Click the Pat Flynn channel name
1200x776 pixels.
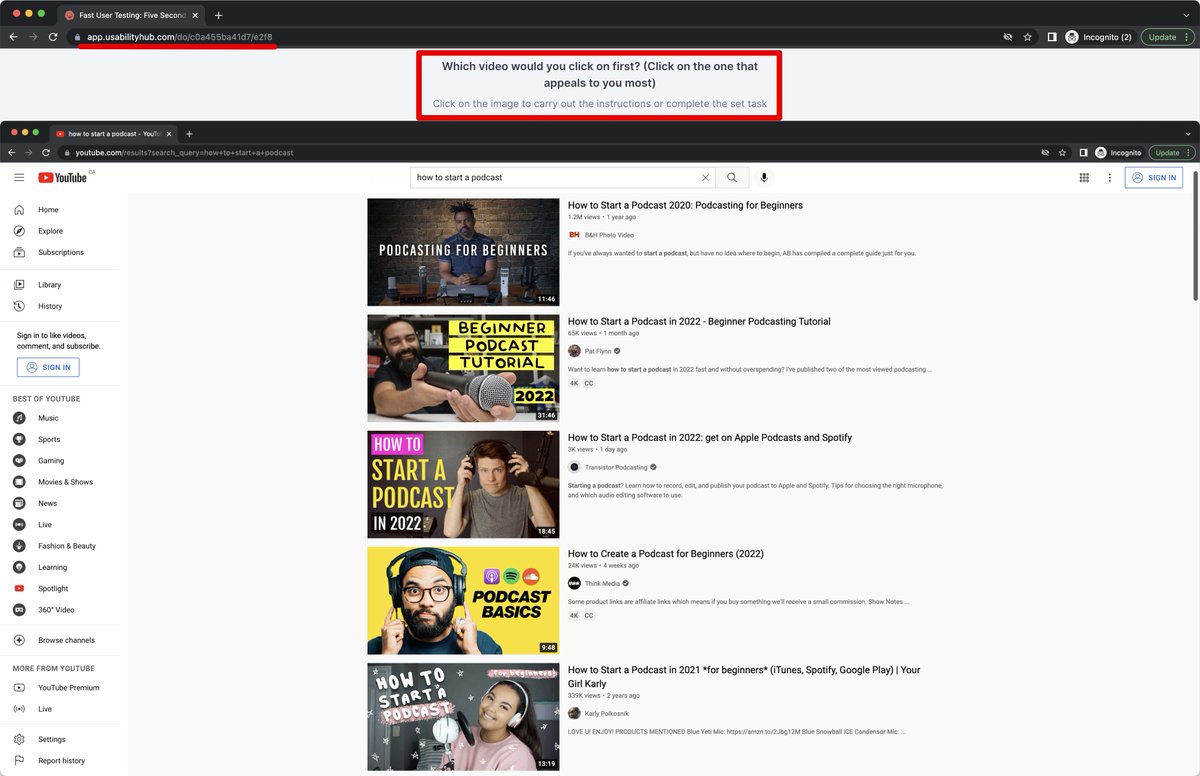597,351
